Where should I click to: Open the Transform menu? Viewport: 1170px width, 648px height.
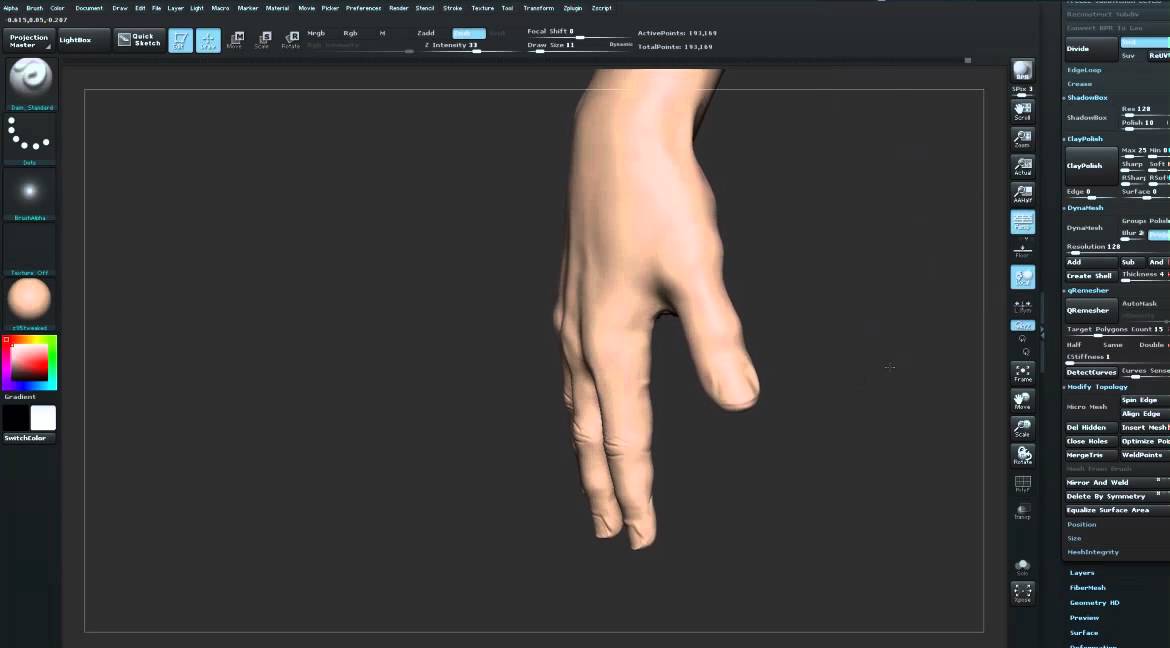538,8
